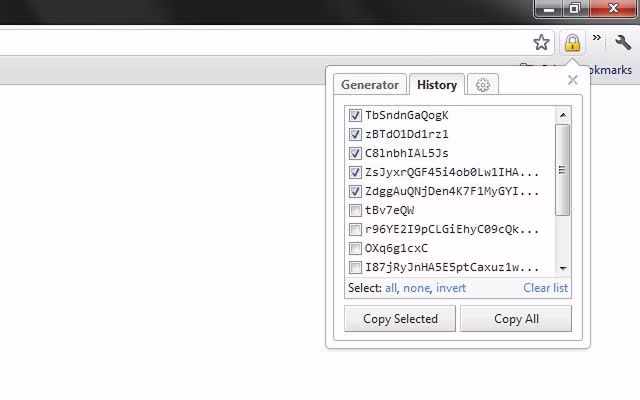Click the history list scroll down arrow
This screenshot has height=400, width=640.
pos(563,268)
